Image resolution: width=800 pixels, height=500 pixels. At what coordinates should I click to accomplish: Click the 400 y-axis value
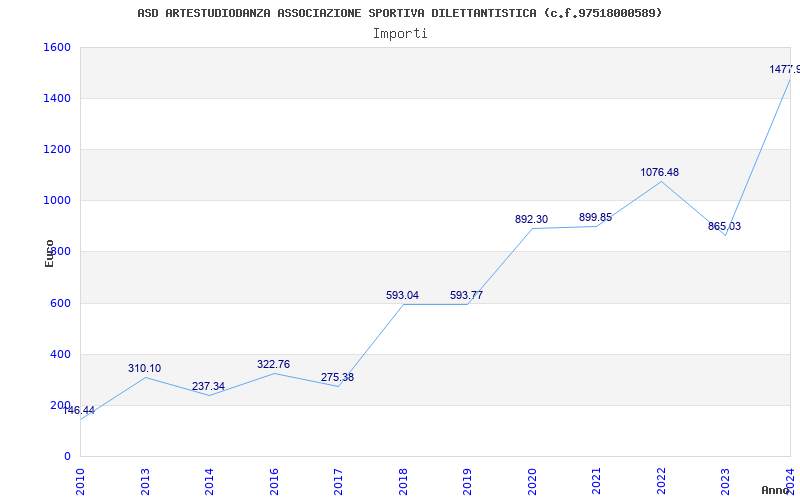point(60,354)
